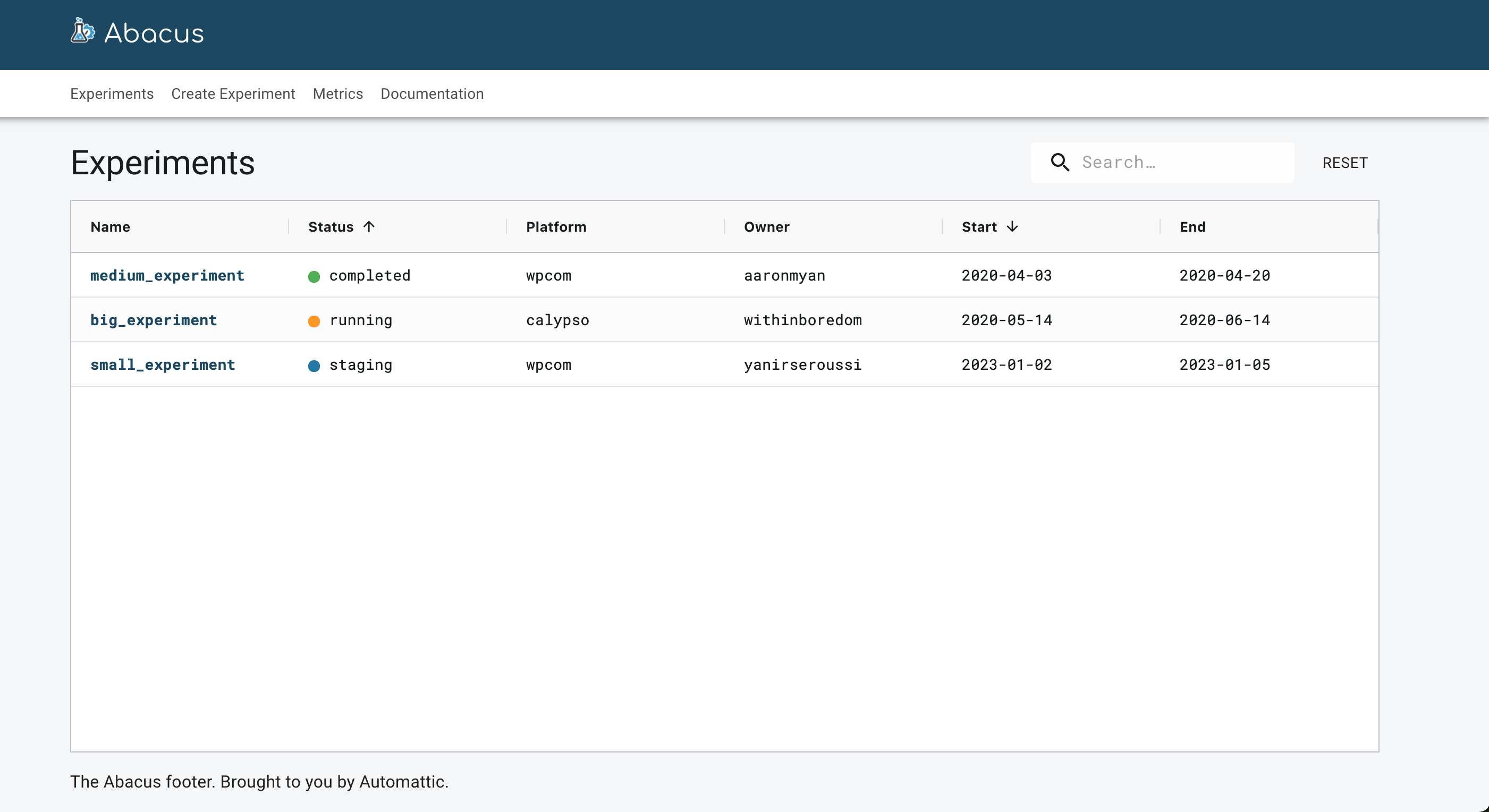
Task: Open the big_experiment link
Action: click(x=153, y=320)
